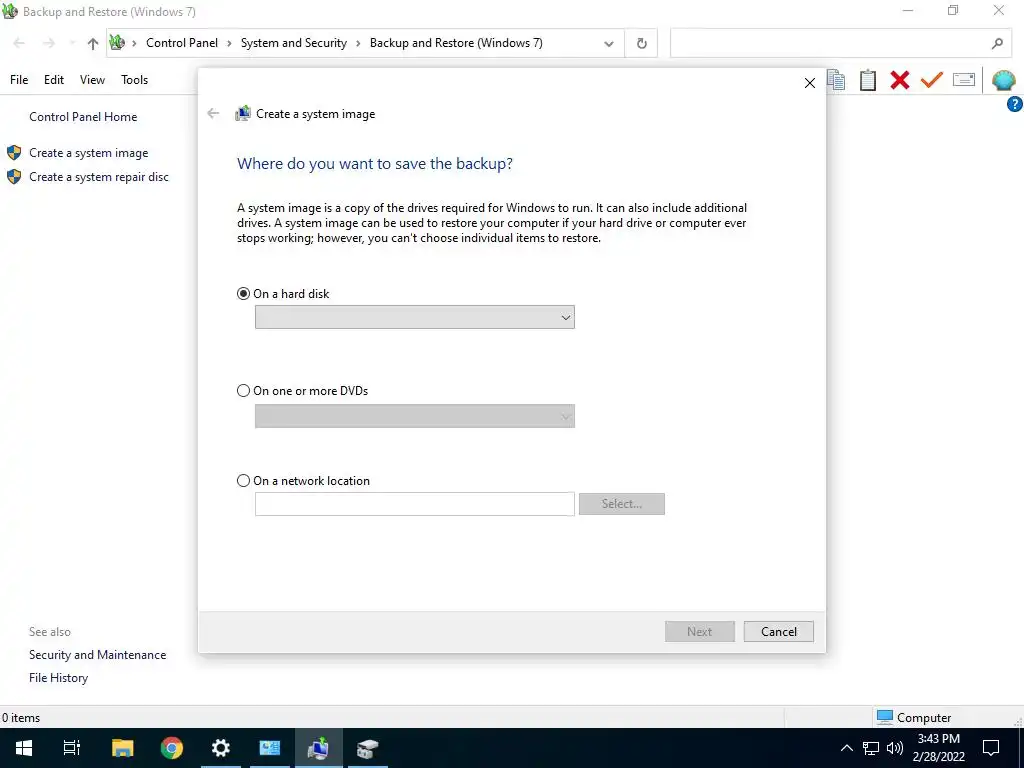Click the Create a system image title icon

click(243, 114)
